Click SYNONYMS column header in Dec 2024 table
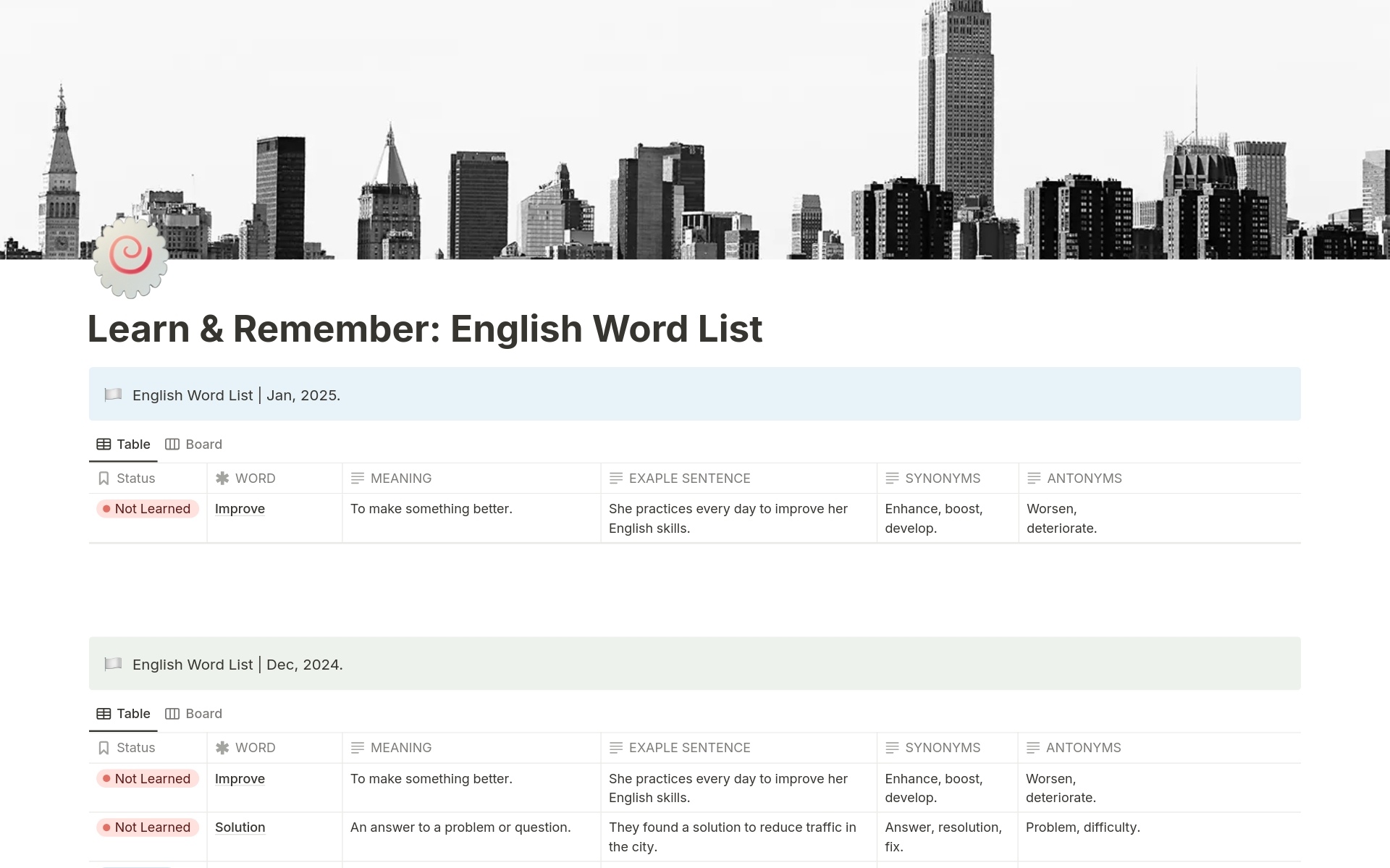This screenshot has width=1390, height=868. (947, 747)
